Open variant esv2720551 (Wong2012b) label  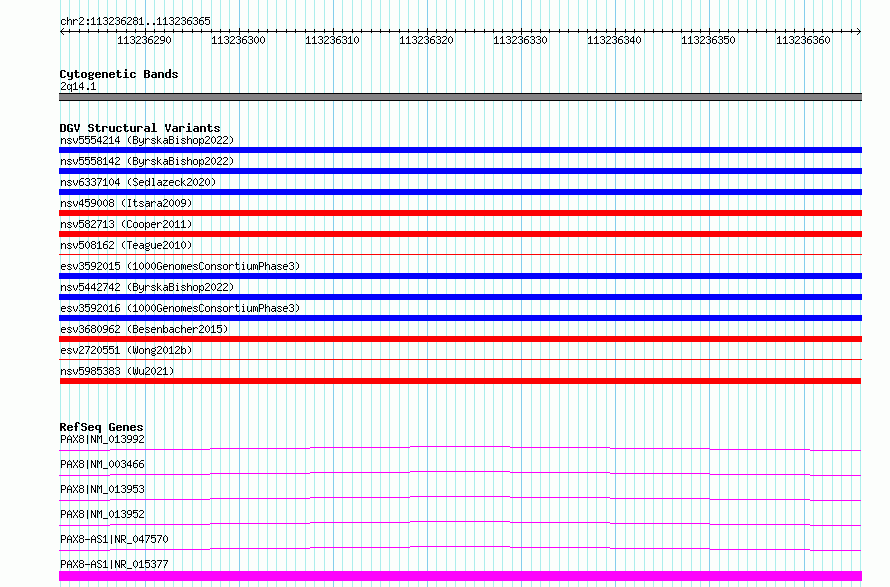pos(126,350)
